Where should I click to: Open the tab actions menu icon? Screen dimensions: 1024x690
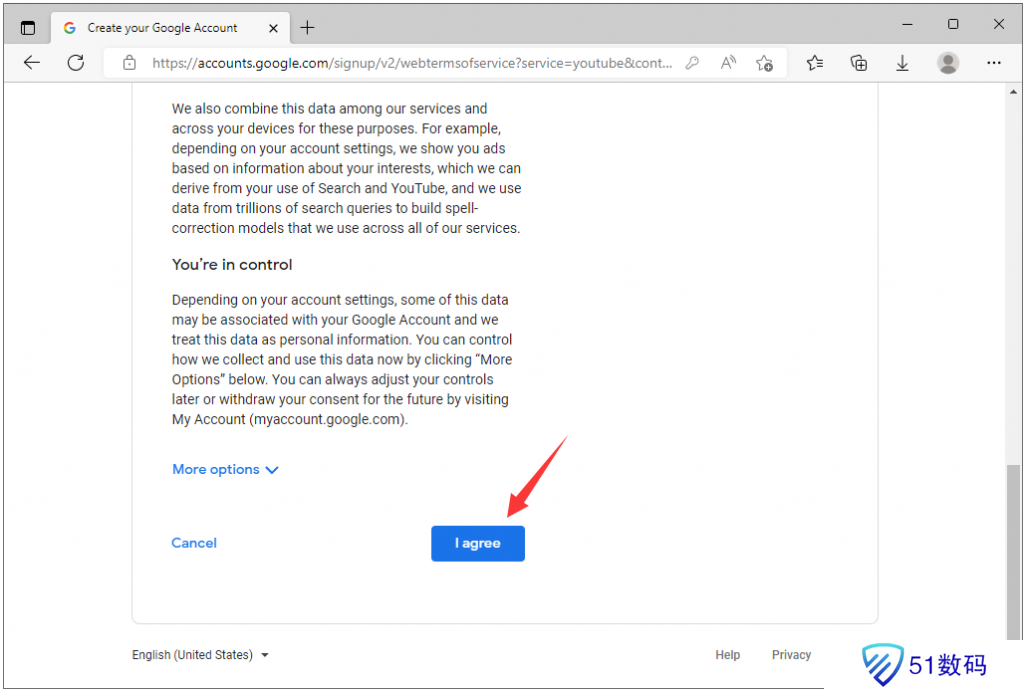pos(28,28)
